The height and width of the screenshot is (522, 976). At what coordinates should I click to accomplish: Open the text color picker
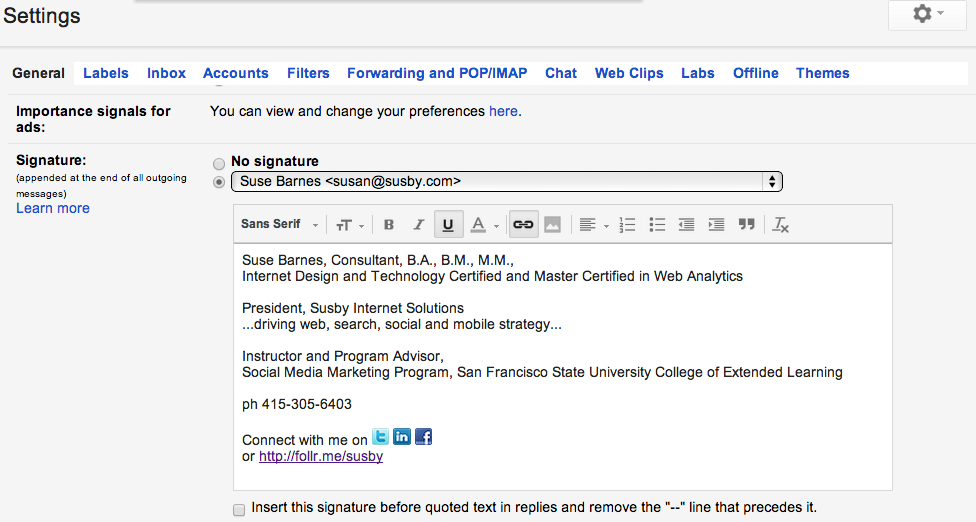pyautogui.click(x=484, y=225)
